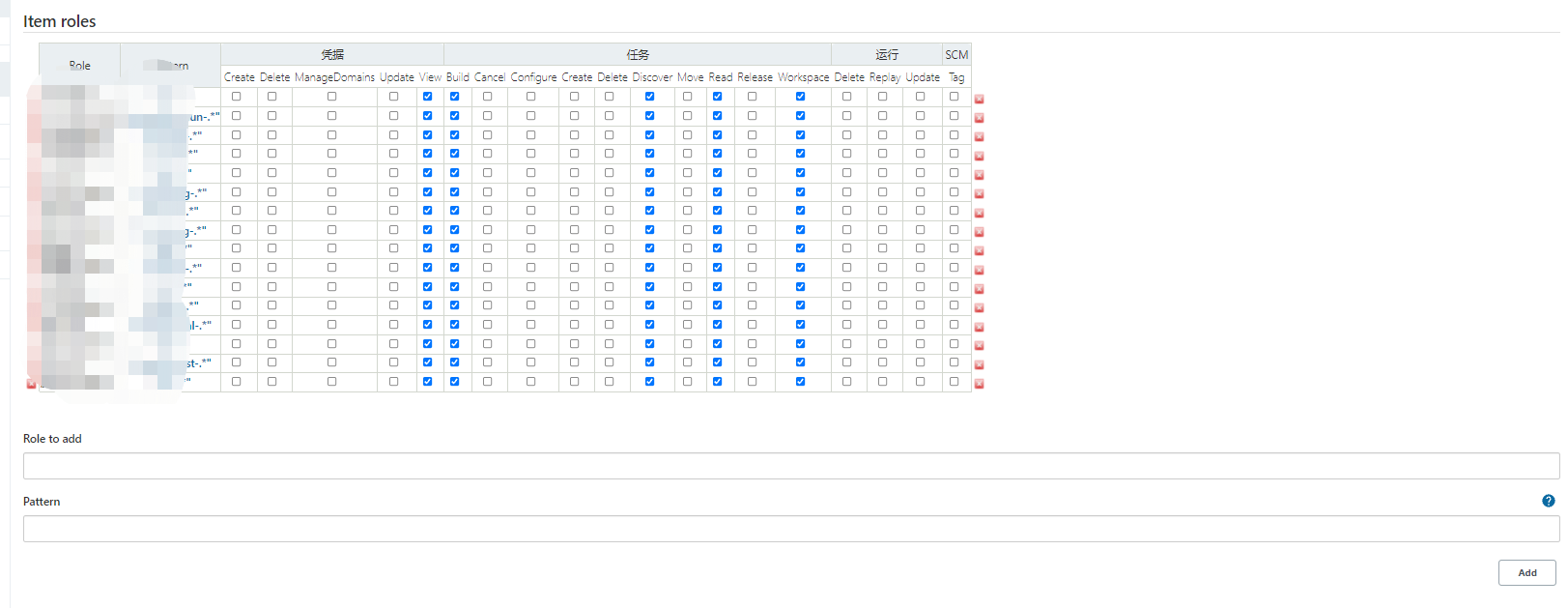Delete the topmost role row via red X

coord(979,99)
